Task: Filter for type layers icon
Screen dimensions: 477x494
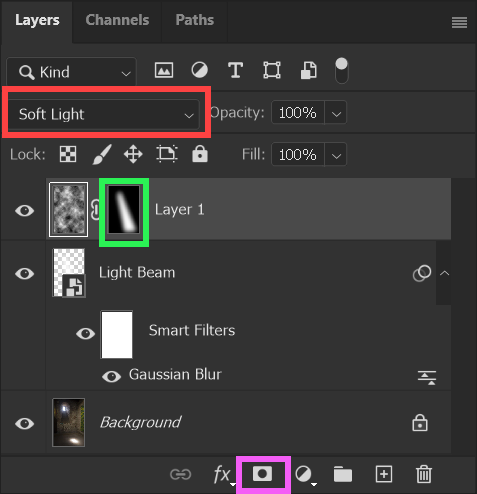Action: pyautogui.click(x=235, y=70)
